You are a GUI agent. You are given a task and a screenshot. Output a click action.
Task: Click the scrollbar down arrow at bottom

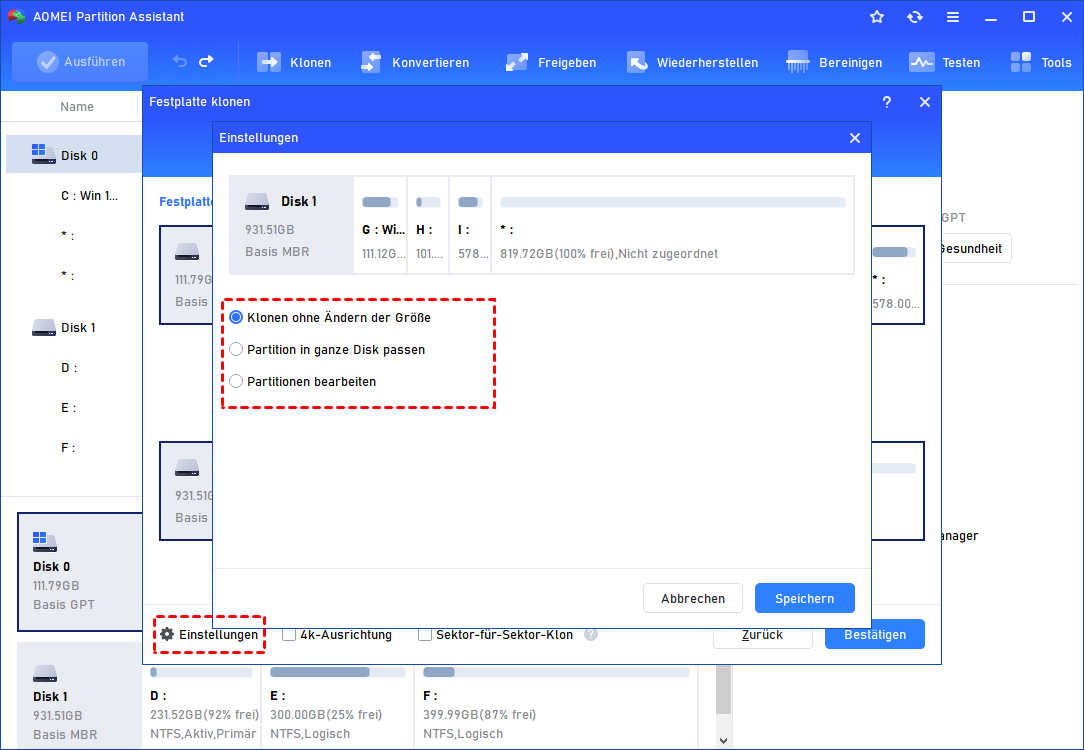click(x=724, y=741)
